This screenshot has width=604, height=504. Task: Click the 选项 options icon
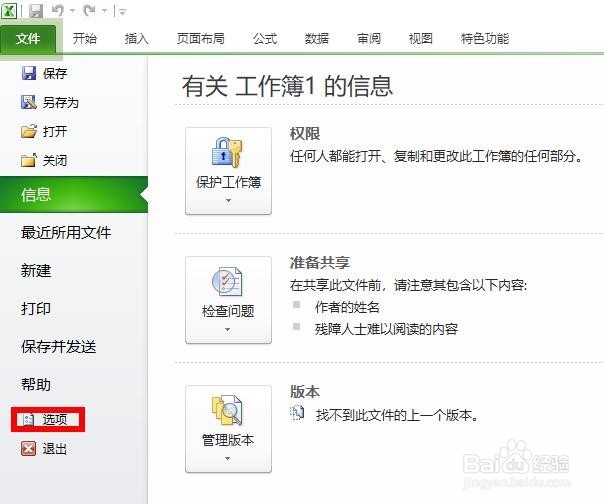point(29,420)
